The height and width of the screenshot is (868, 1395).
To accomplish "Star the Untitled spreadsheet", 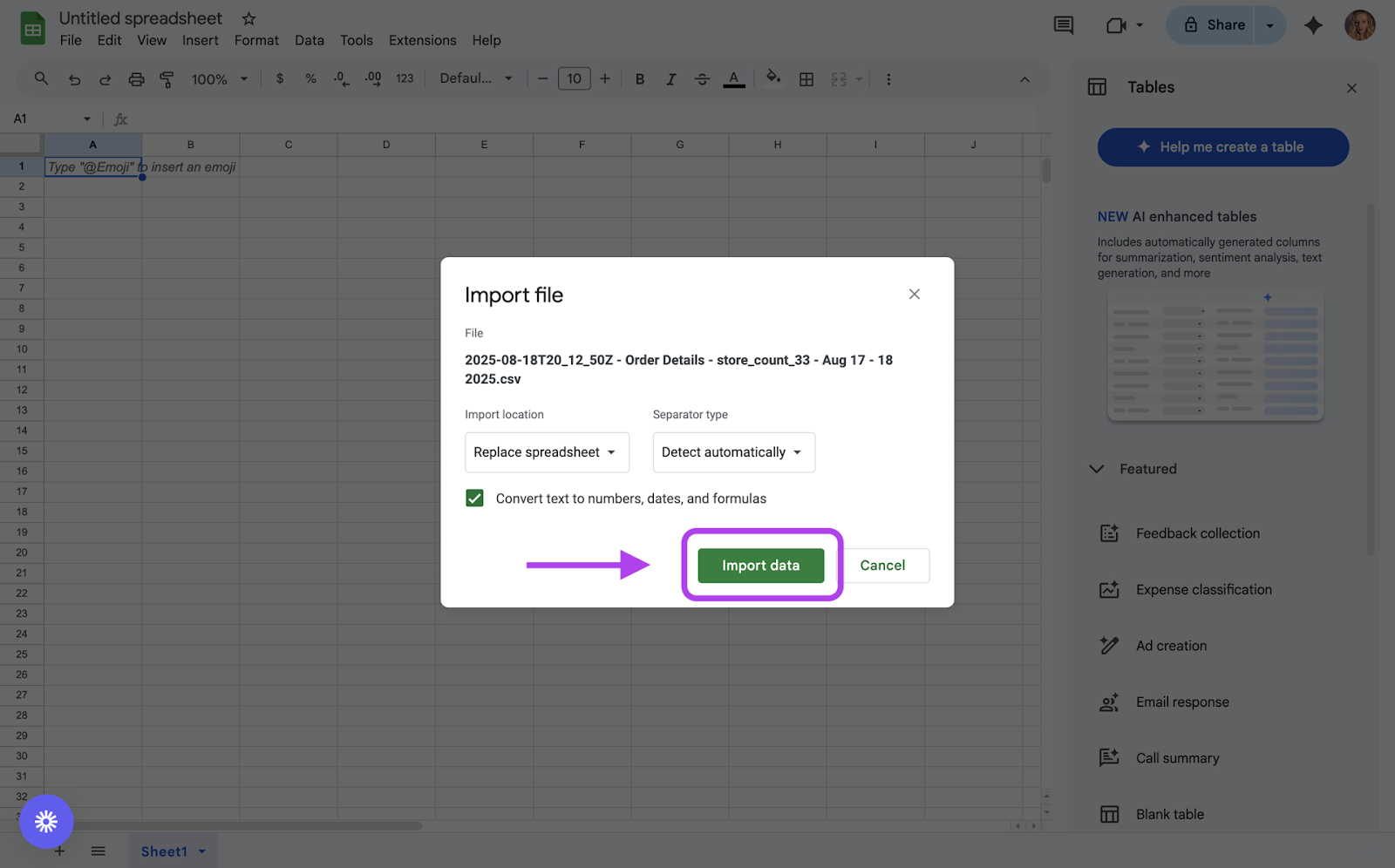I will tap(248, 18).
